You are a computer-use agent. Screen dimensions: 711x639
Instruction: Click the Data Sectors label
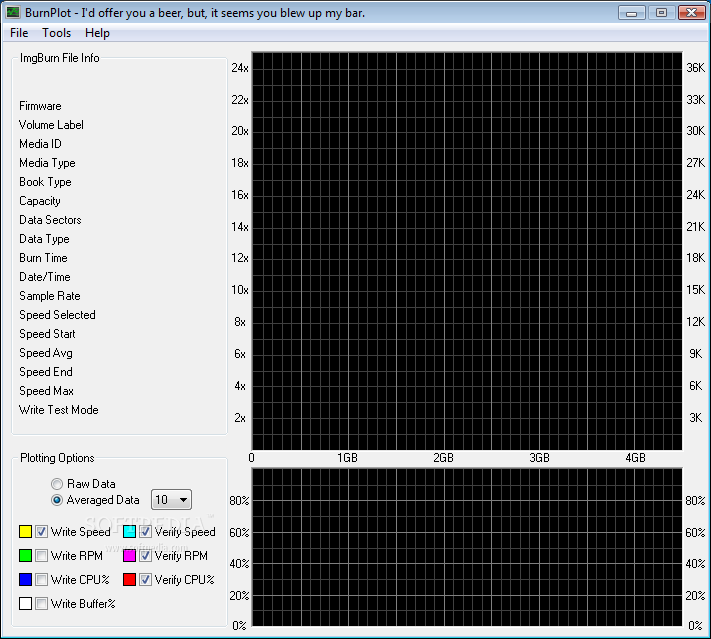coord(50,220)
